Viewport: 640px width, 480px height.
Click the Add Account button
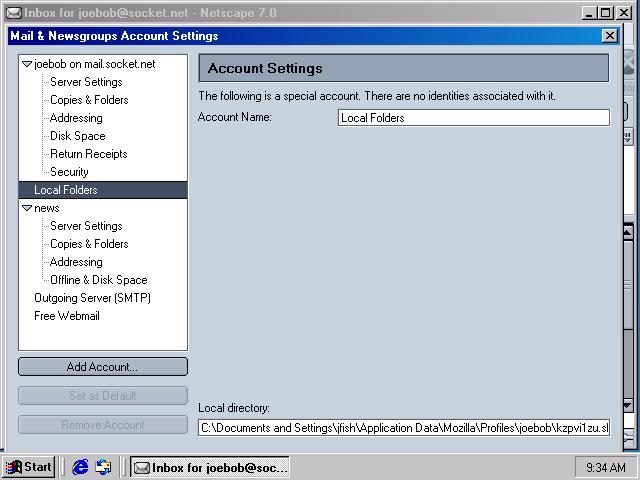[103, 367]
